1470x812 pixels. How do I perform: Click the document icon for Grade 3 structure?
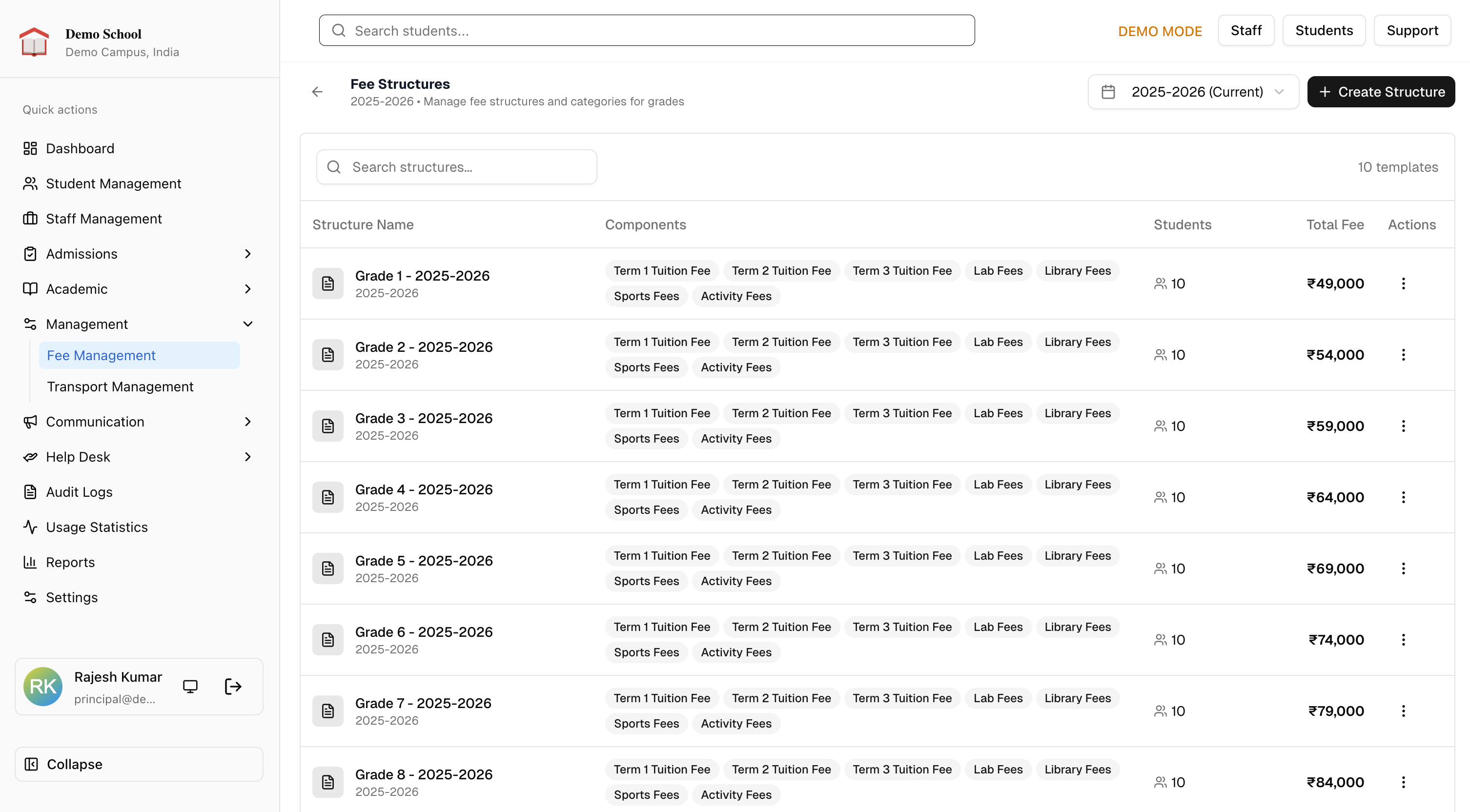327,426
